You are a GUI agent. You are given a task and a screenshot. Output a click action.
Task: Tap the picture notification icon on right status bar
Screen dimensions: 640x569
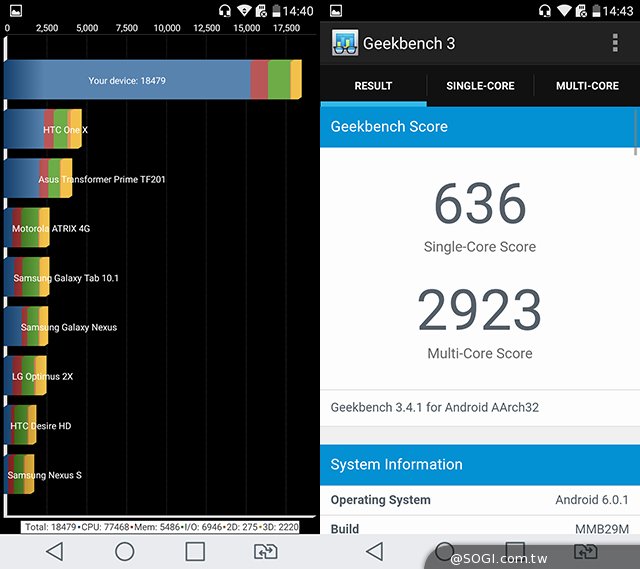click(x=336, y=11)
